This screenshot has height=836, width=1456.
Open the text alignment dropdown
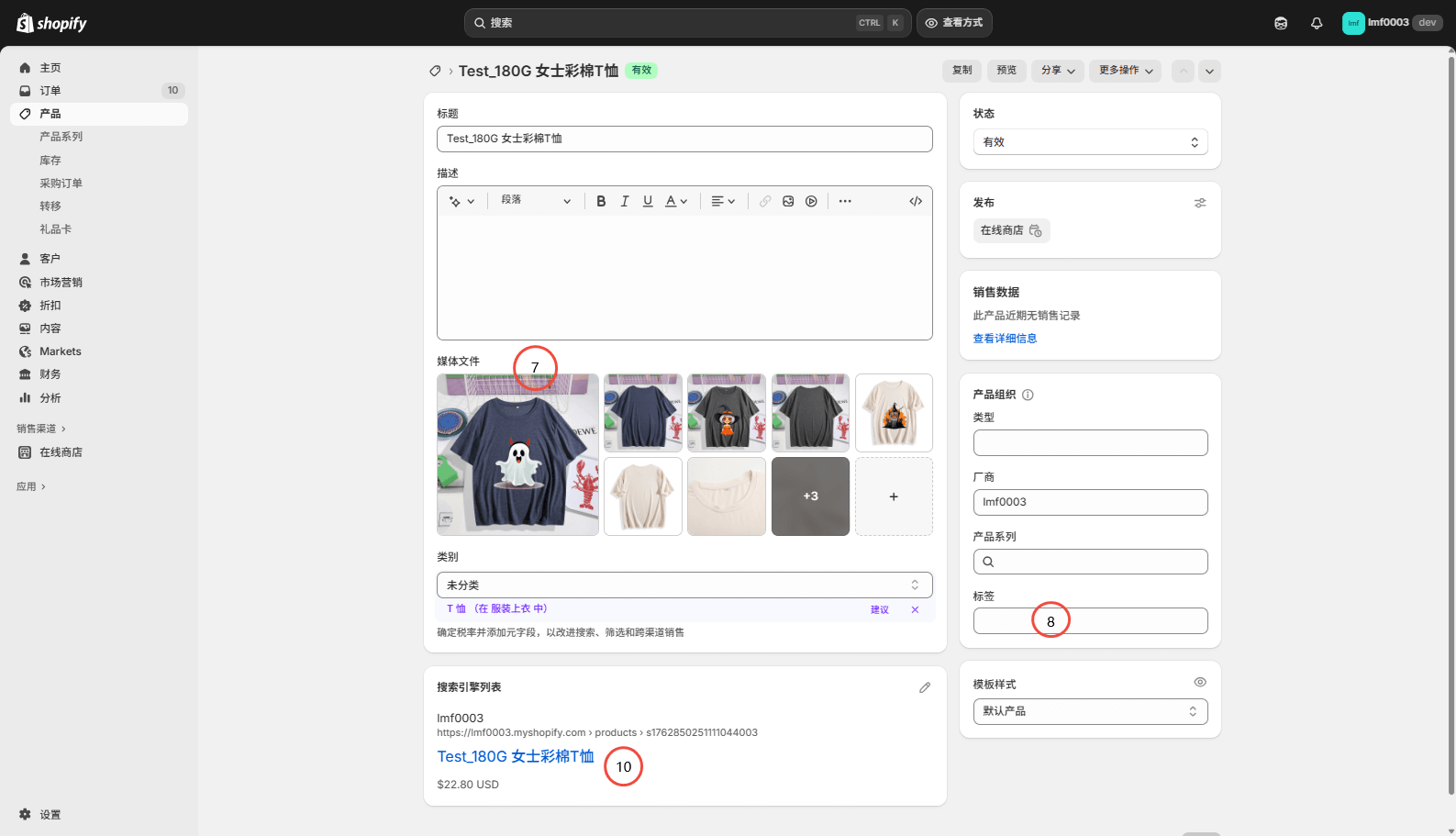point(723,201)
